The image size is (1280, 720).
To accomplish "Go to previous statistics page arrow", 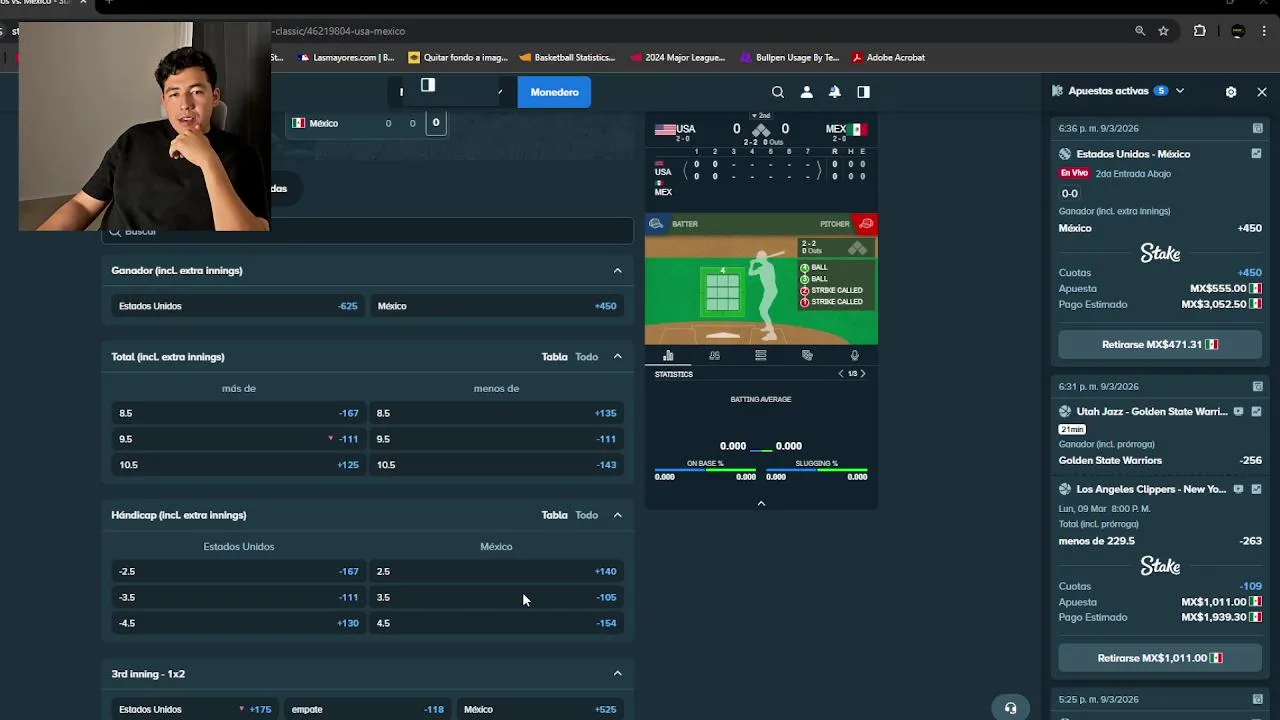I will coord(841,374).
